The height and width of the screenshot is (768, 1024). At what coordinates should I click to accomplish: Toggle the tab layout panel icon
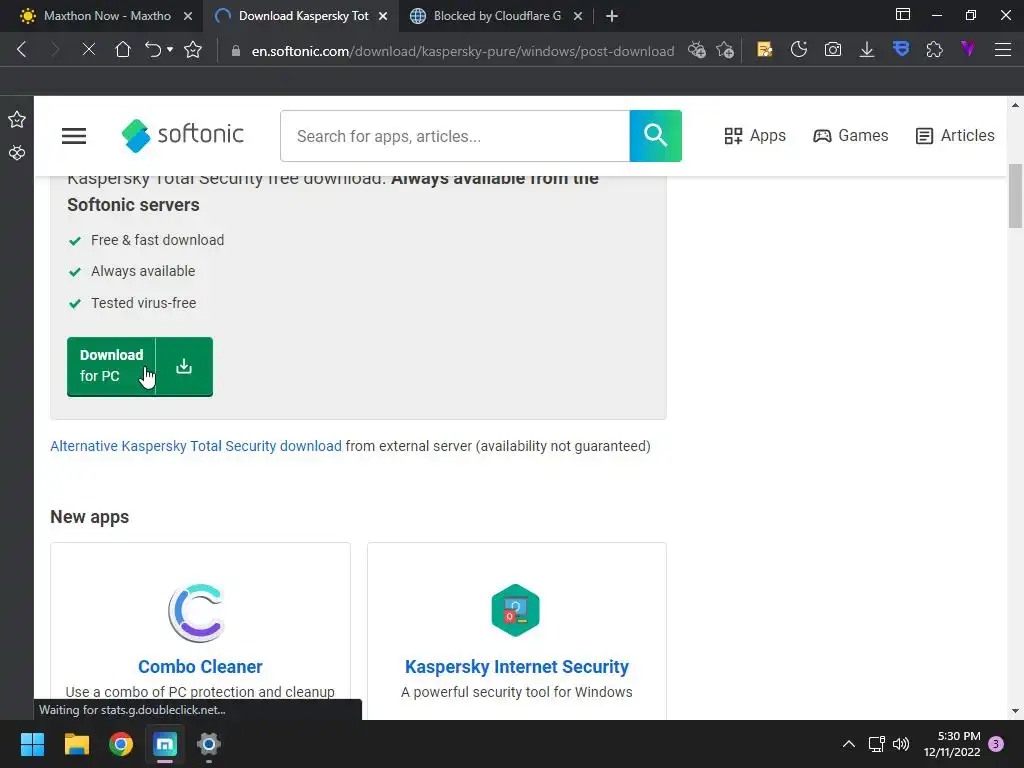coord(903,14)
